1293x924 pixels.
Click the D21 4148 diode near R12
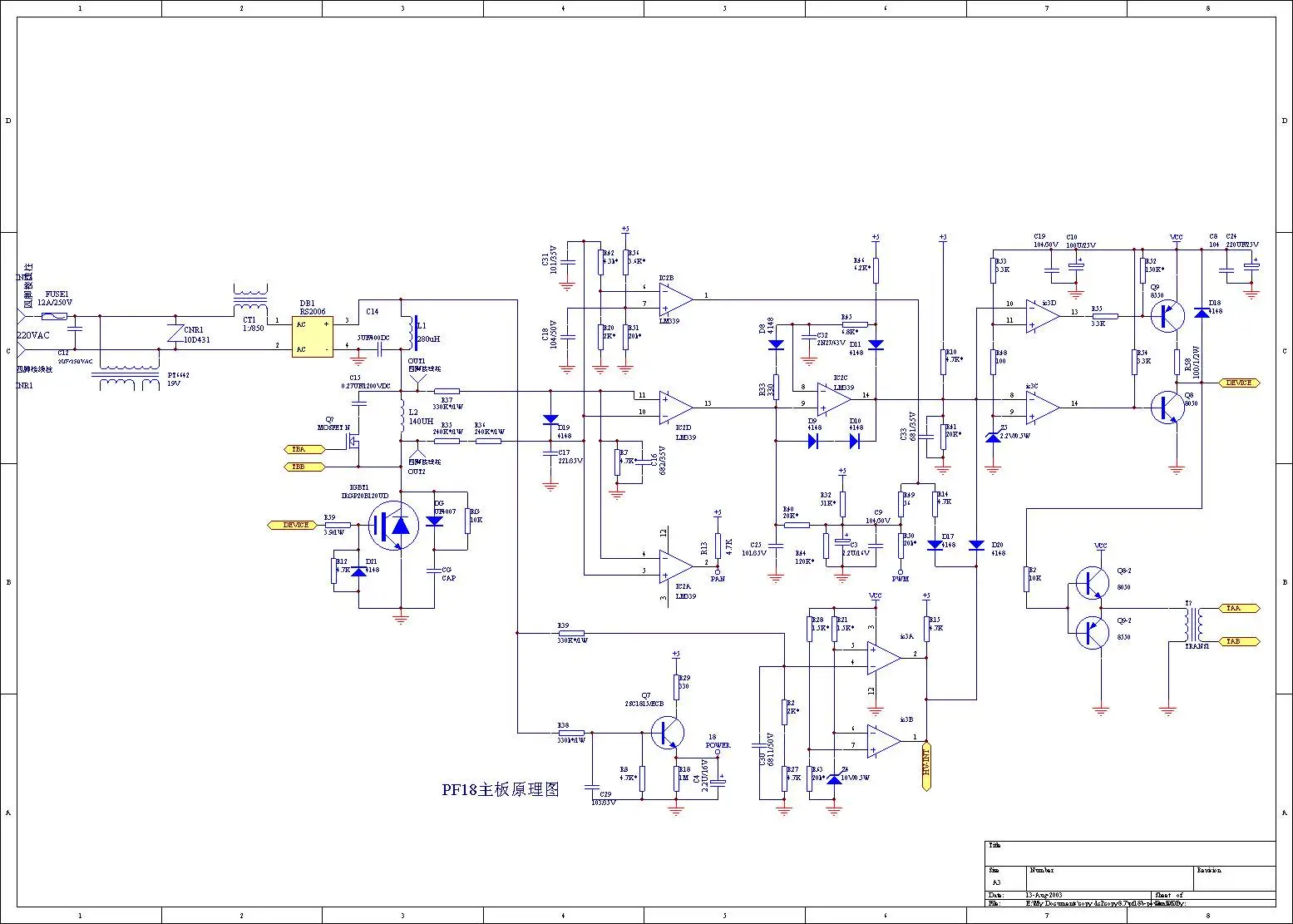(x=359, y=571)
